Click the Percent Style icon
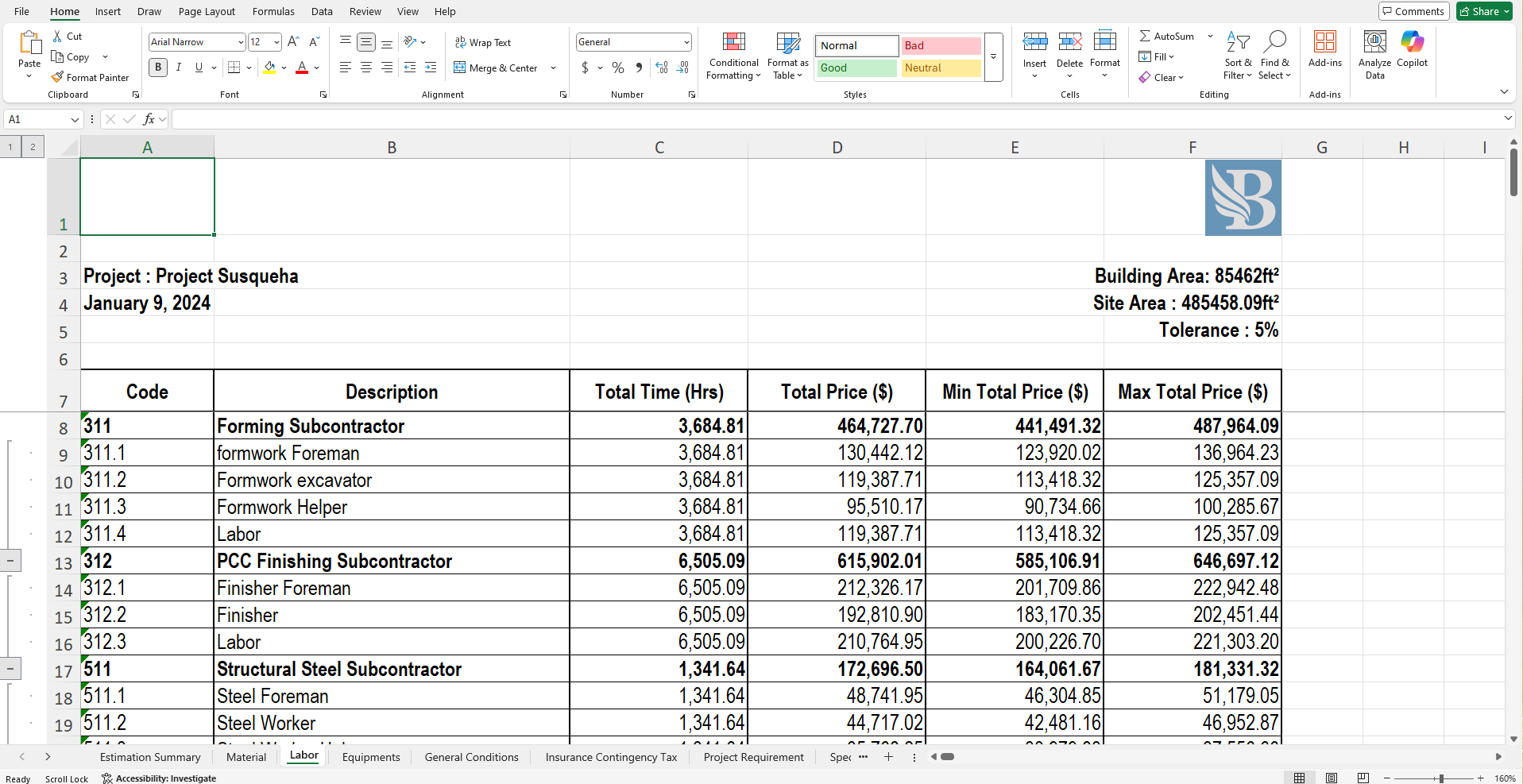Screen dimensions: 1523x784 [618, 68]
